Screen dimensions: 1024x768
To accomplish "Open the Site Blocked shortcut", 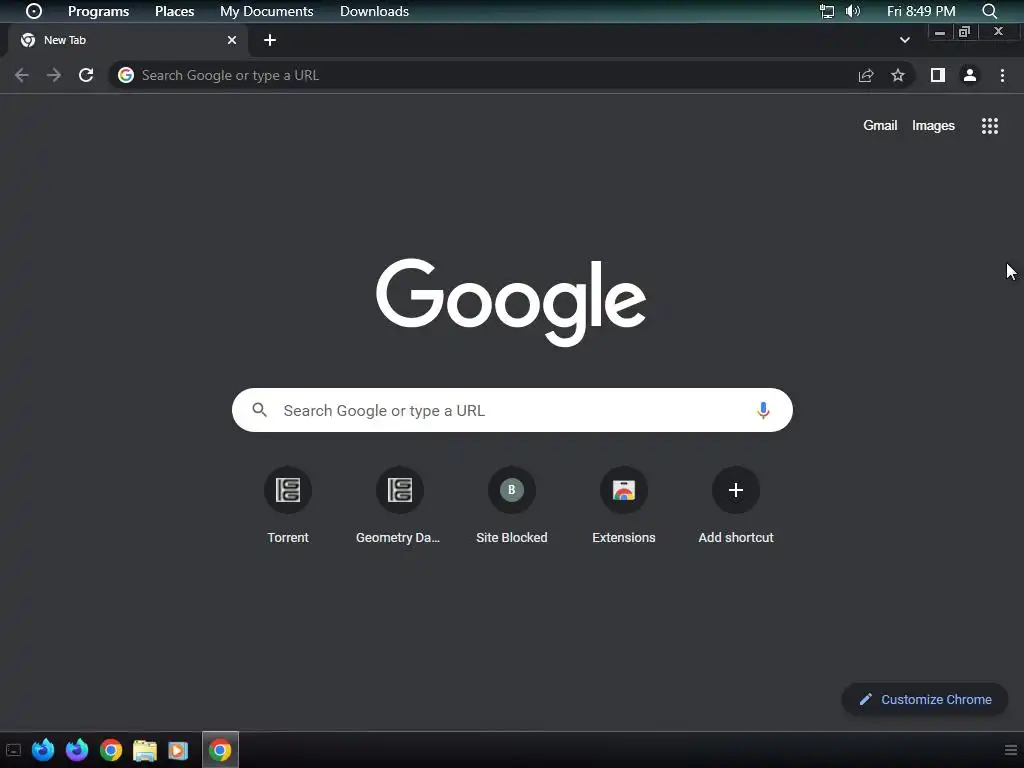I will pyautogui.click(x=512, y=505).
